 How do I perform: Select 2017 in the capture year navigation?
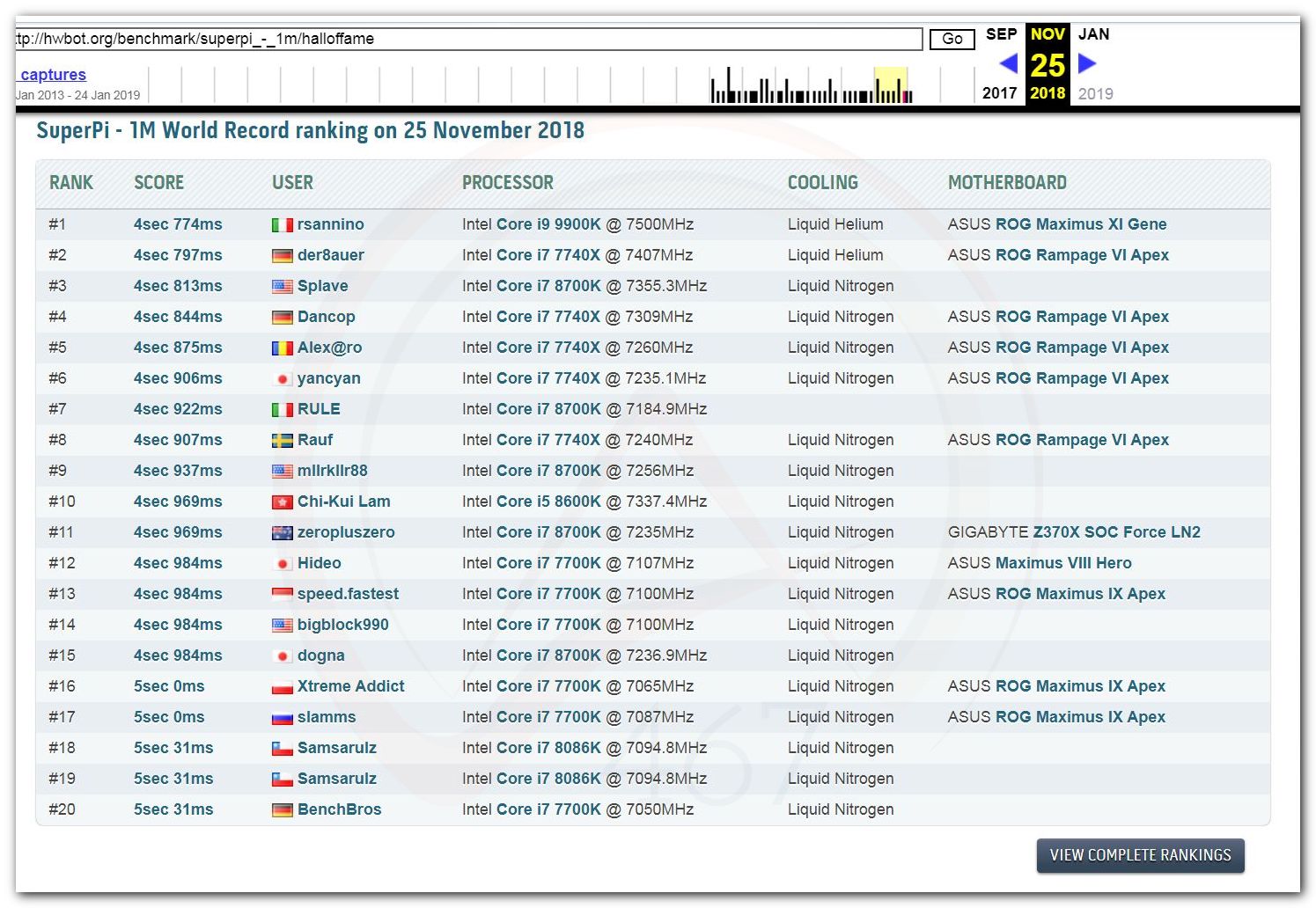tap(999, 93)
